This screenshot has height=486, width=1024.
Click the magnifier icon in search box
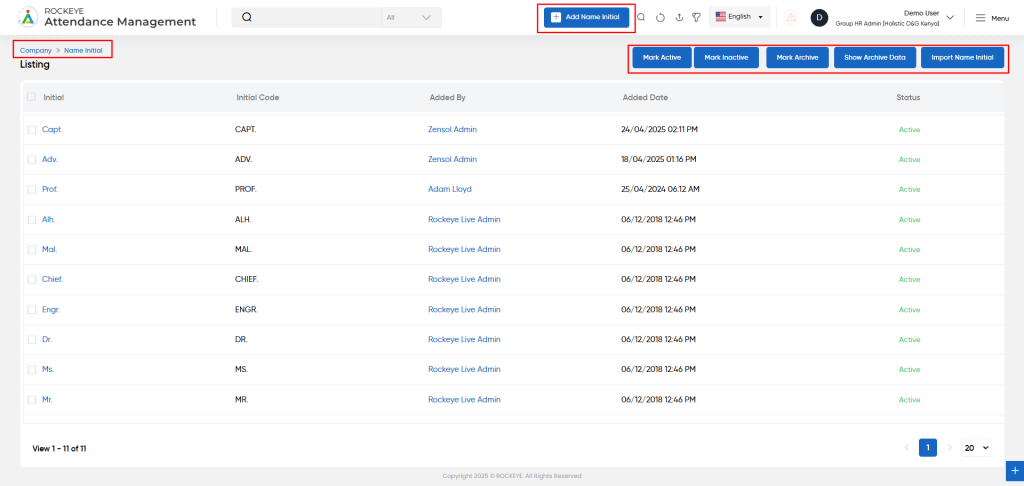point(247,18)
